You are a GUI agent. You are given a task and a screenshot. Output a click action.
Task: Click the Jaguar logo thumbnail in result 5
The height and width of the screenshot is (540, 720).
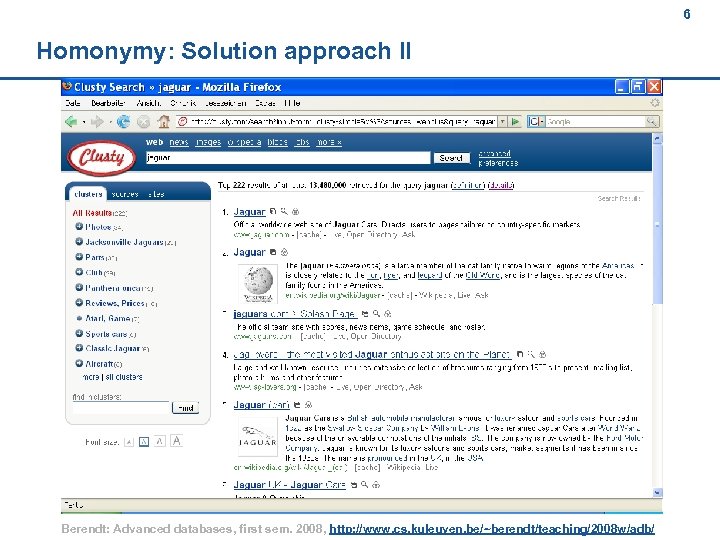pyautogui.click(x=258, y=436)
